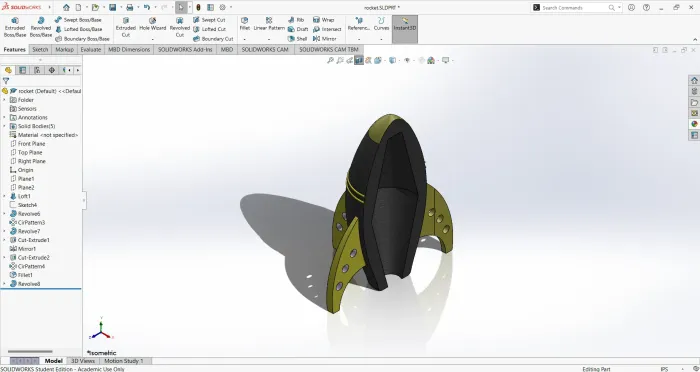This screenshot has height=372, width=700.
Task: Open Reference Geometry tools
Action: pyautogui.click(x=359, y=24)
